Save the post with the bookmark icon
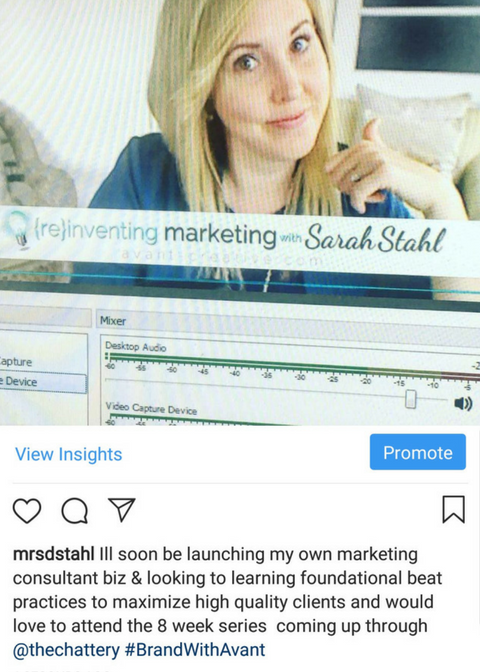Image resolution: width=480 pixels, height=672 pixels. click(453, 509)
